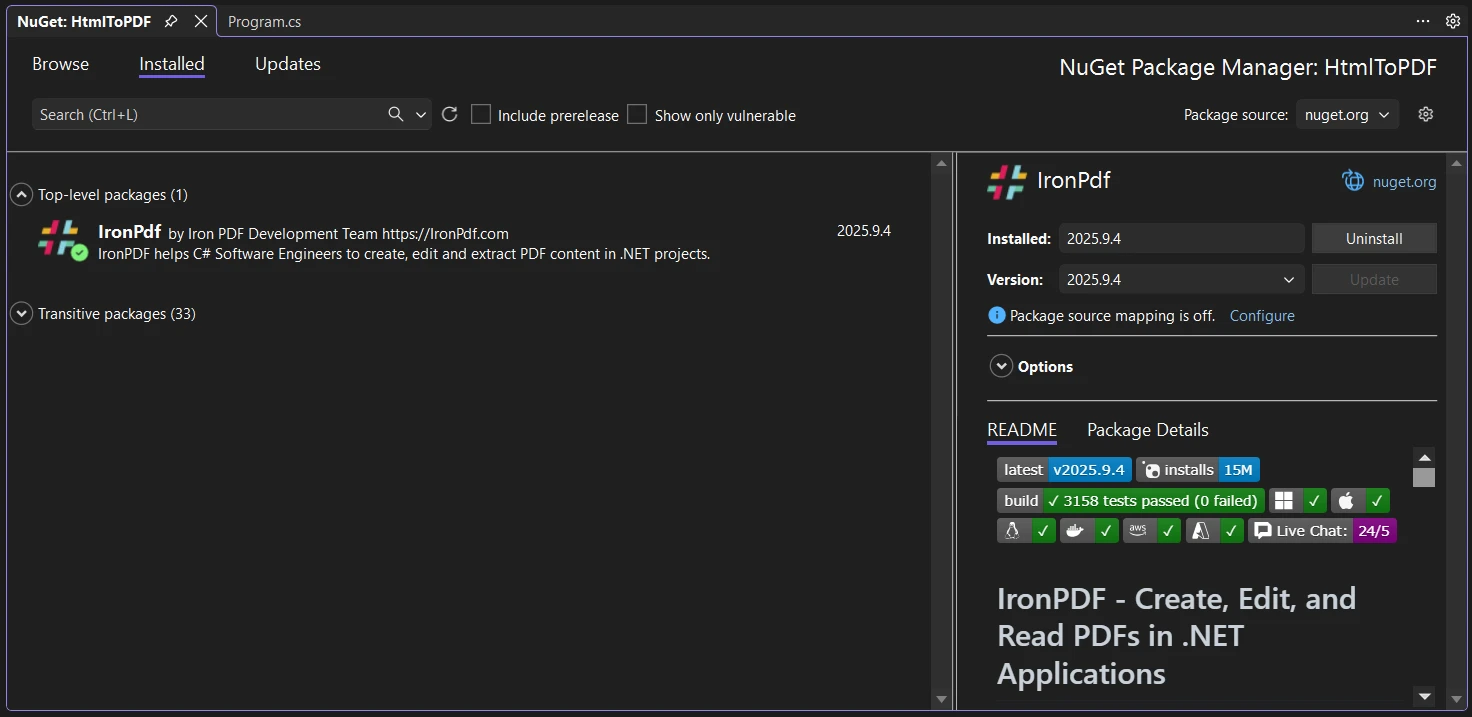Click the ellipsis tab overflow icon
1472x717 pixels.
(1423, 21)
